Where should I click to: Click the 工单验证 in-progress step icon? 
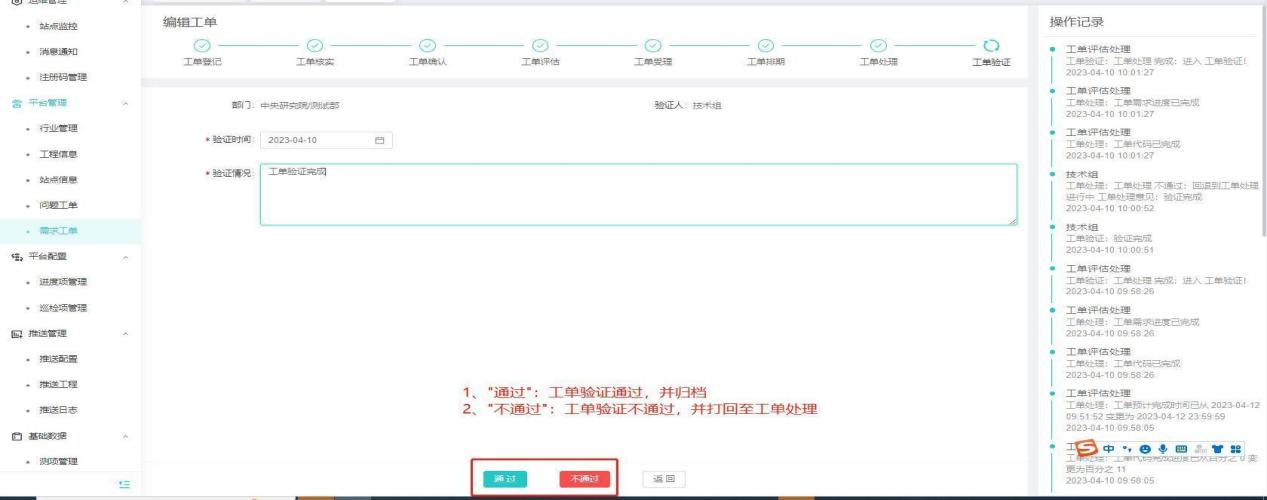point(991,45)
